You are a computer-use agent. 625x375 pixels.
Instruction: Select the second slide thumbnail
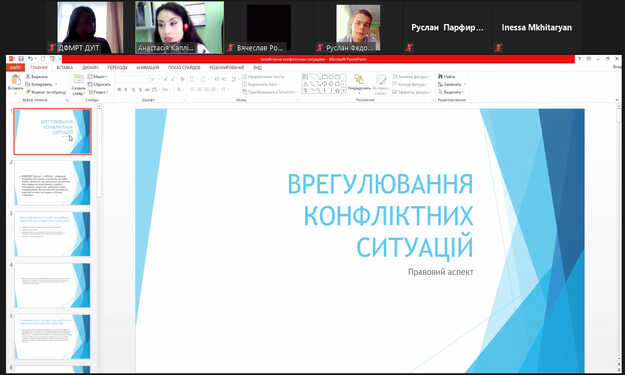click(52, 183)
